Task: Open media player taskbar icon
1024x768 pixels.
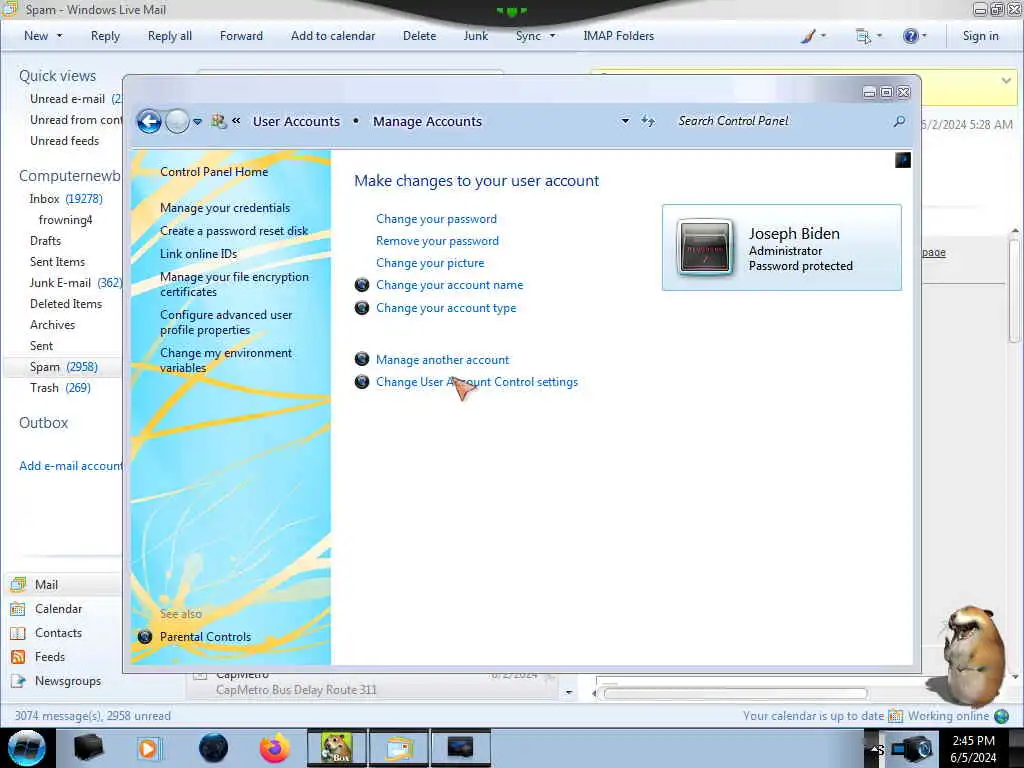Action: 148,748
